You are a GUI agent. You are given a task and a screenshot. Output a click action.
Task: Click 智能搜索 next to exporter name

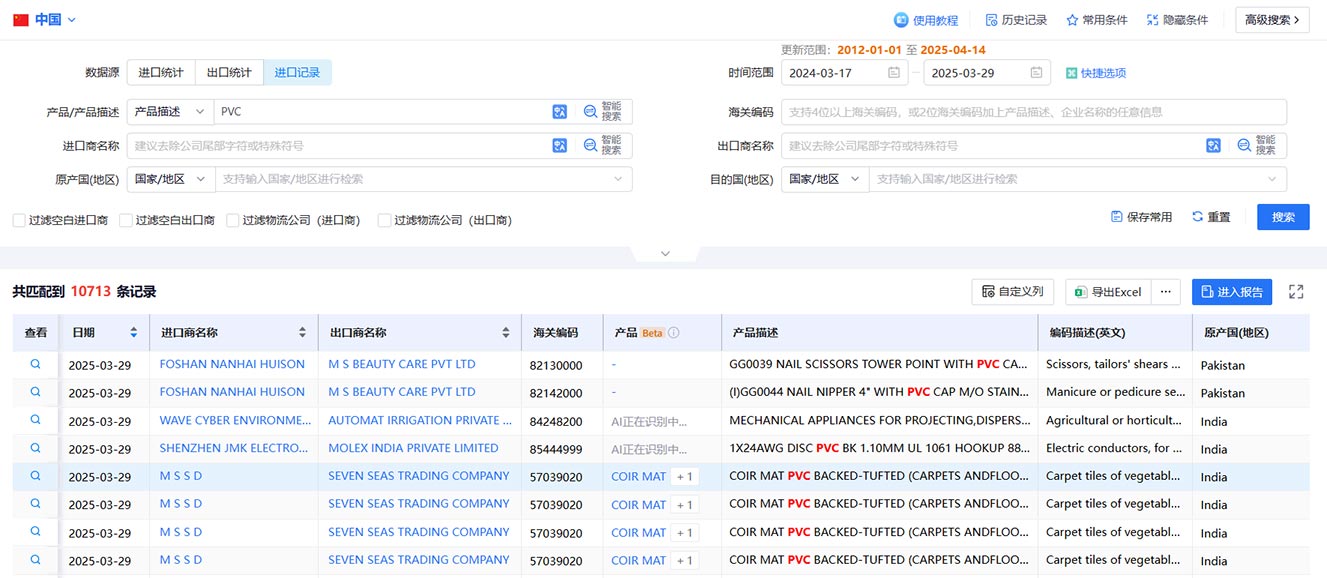pyautogui.click(x=1257, y=146)
